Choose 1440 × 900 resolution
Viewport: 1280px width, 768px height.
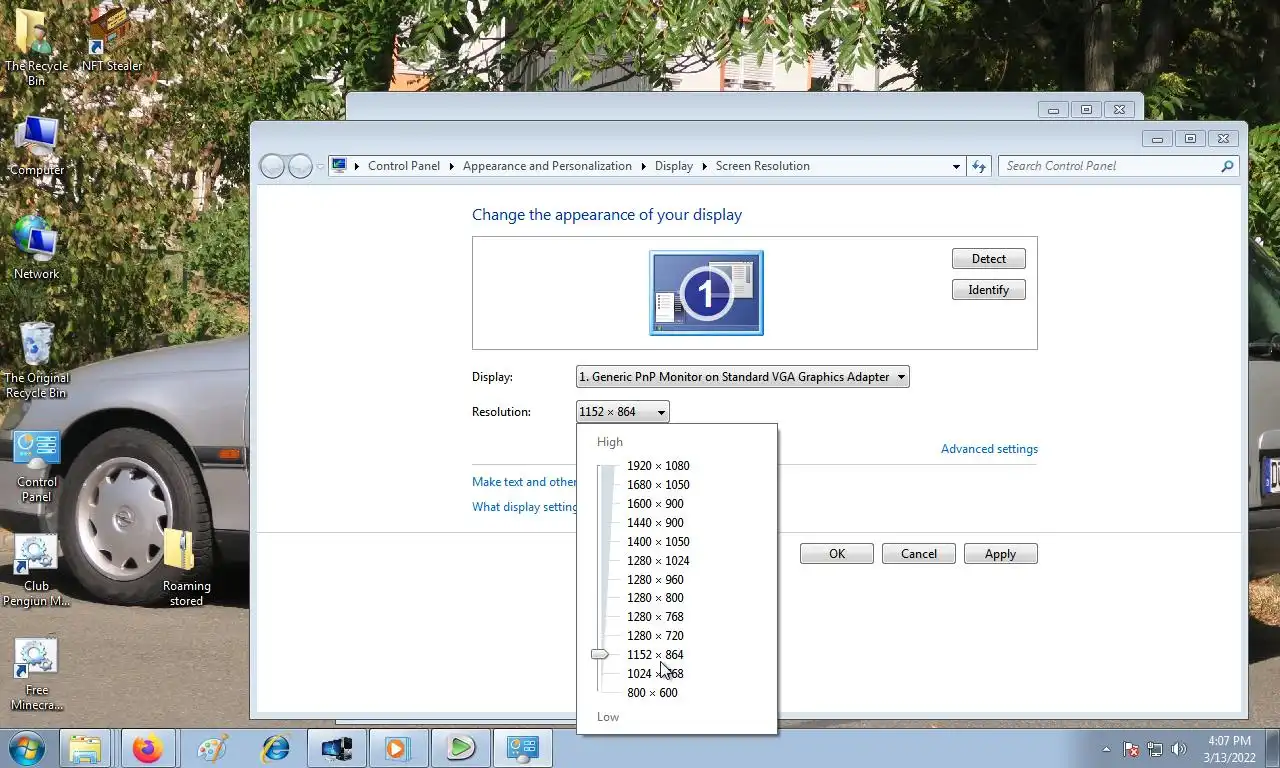tap(655, 523)
